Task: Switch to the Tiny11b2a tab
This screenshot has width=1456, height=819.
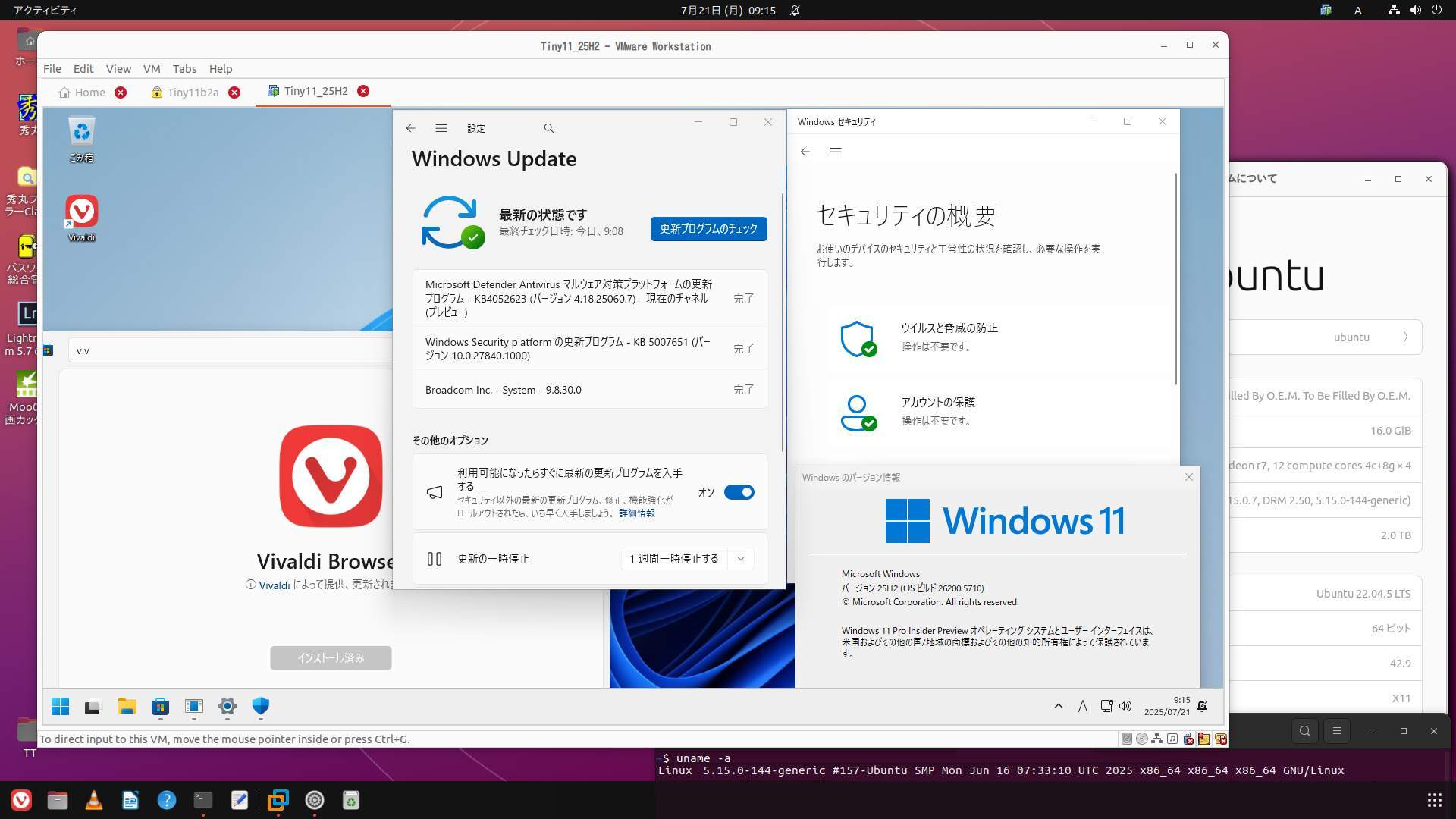Action: click(185, 92)
